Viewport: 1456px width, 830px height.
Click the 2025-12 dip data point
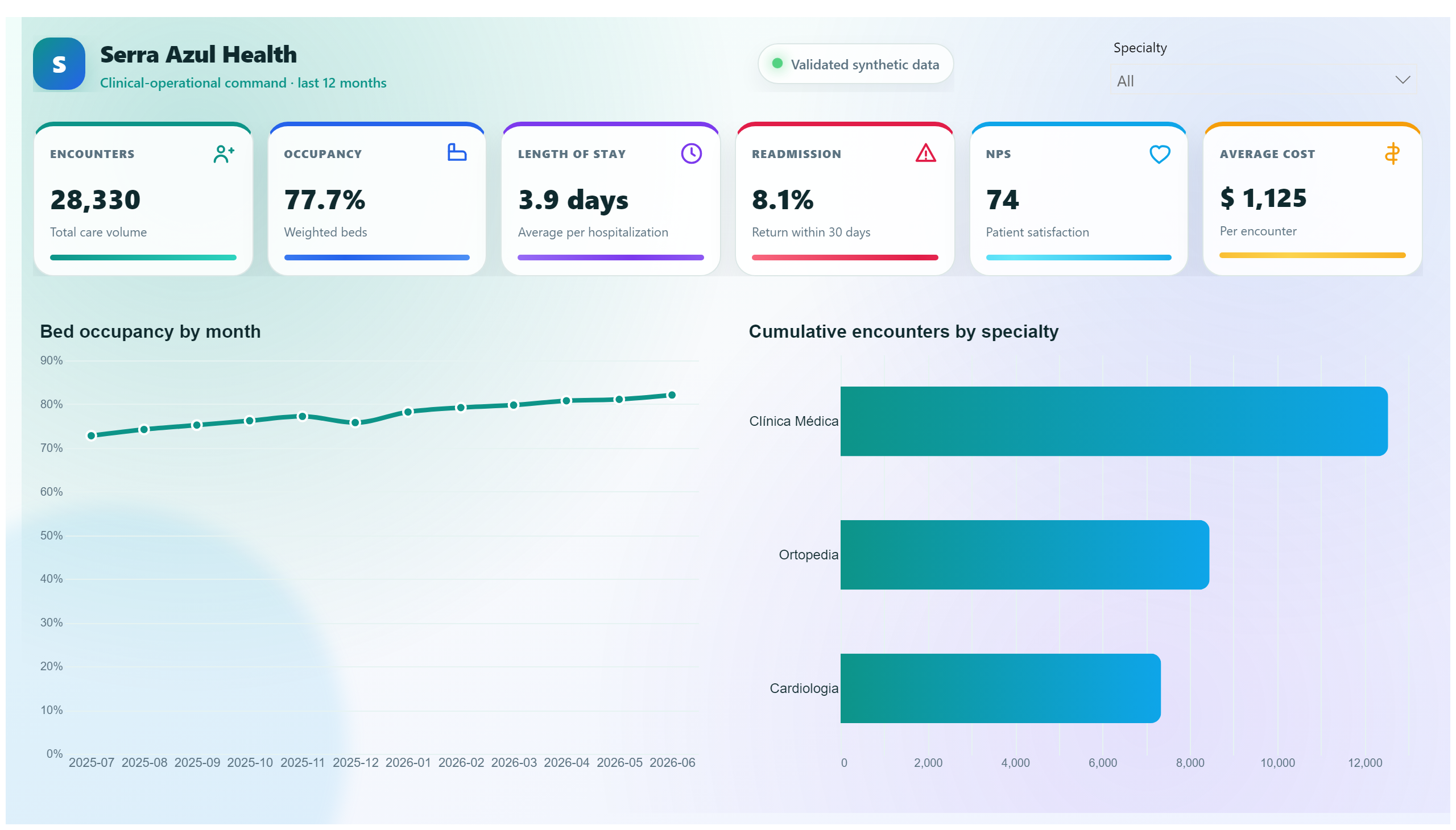355,422
